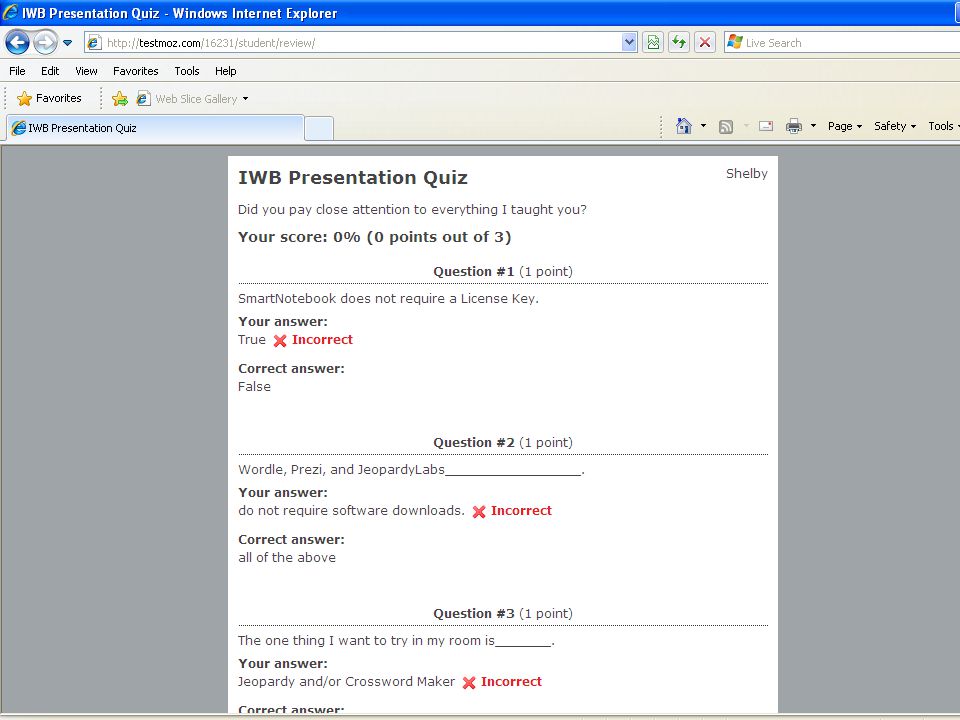The height and width of the screenshot is (720, 960).
Task: Click the Wordle, Prezi, and JeopardyLabs question text
Action: (x=411, y=470)
